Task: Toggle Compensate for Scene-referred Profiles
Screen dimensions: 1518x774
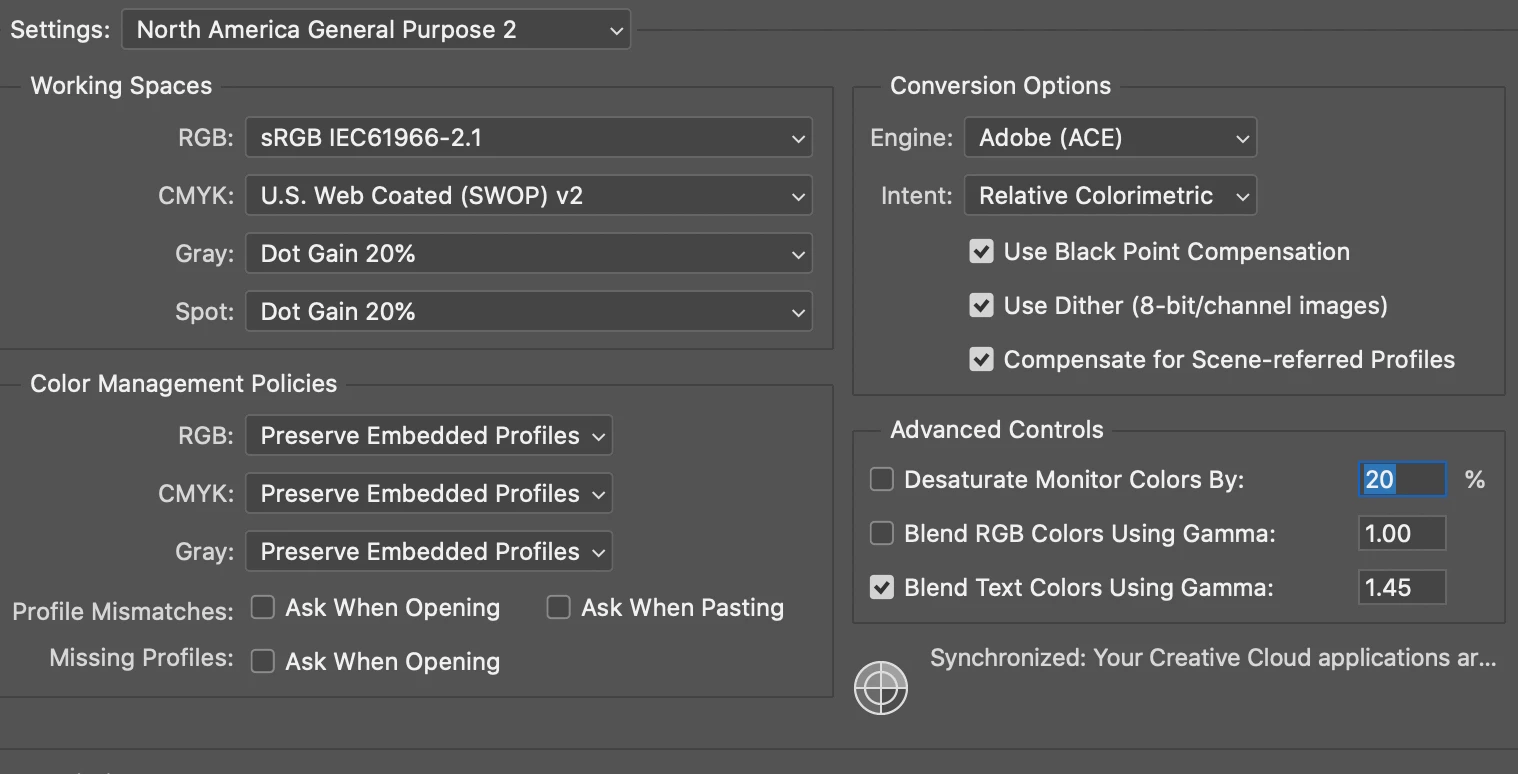Action: coord(981,360)
